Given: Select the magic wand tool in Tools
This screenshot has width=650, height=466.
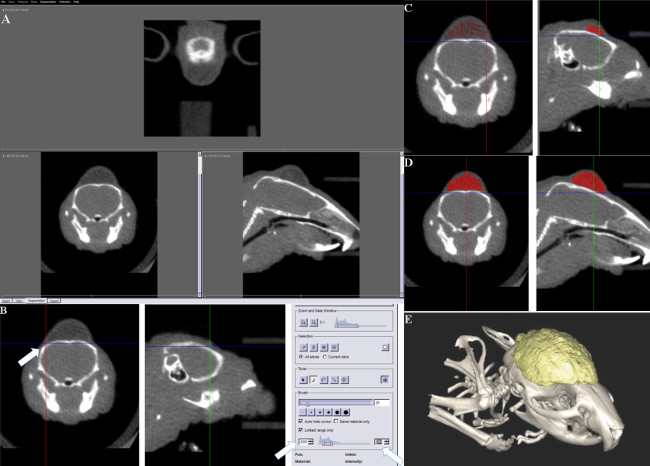Looking at the screenshot, I should click(335, 380).
